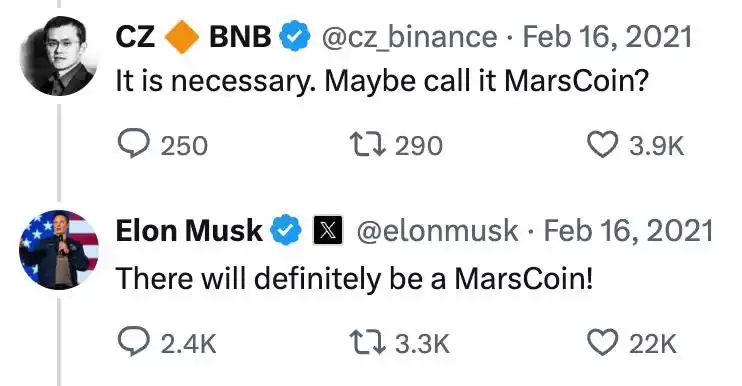Reply to Elon Musk's MarsCoin tweet
This screenshot has width=742, height=386.
(x=133, y=343)
